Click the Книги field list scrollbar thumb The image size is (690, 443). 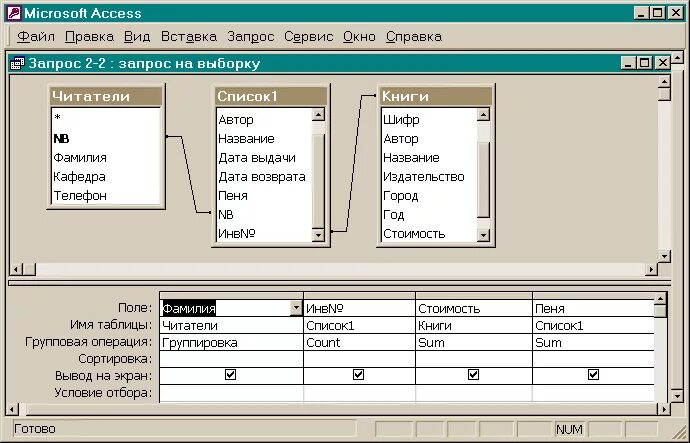point(483,180)
